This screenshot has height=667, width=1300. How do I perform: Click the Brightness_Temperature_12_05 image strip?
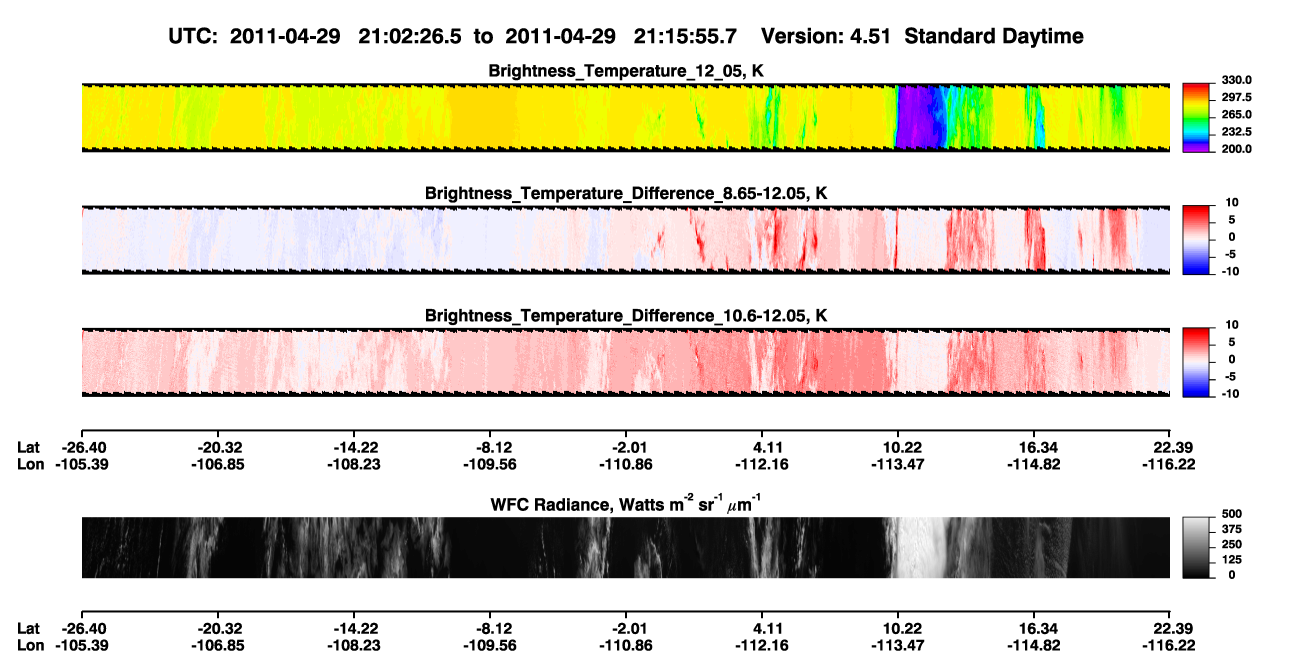(625, 117)
